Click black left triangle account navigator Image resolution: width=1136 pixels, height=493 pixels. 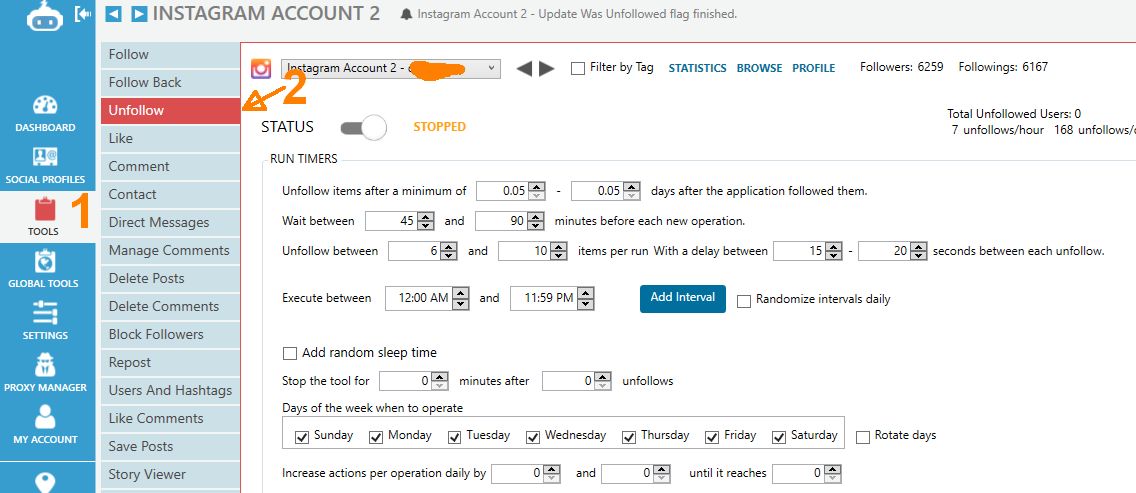point(524,69)
